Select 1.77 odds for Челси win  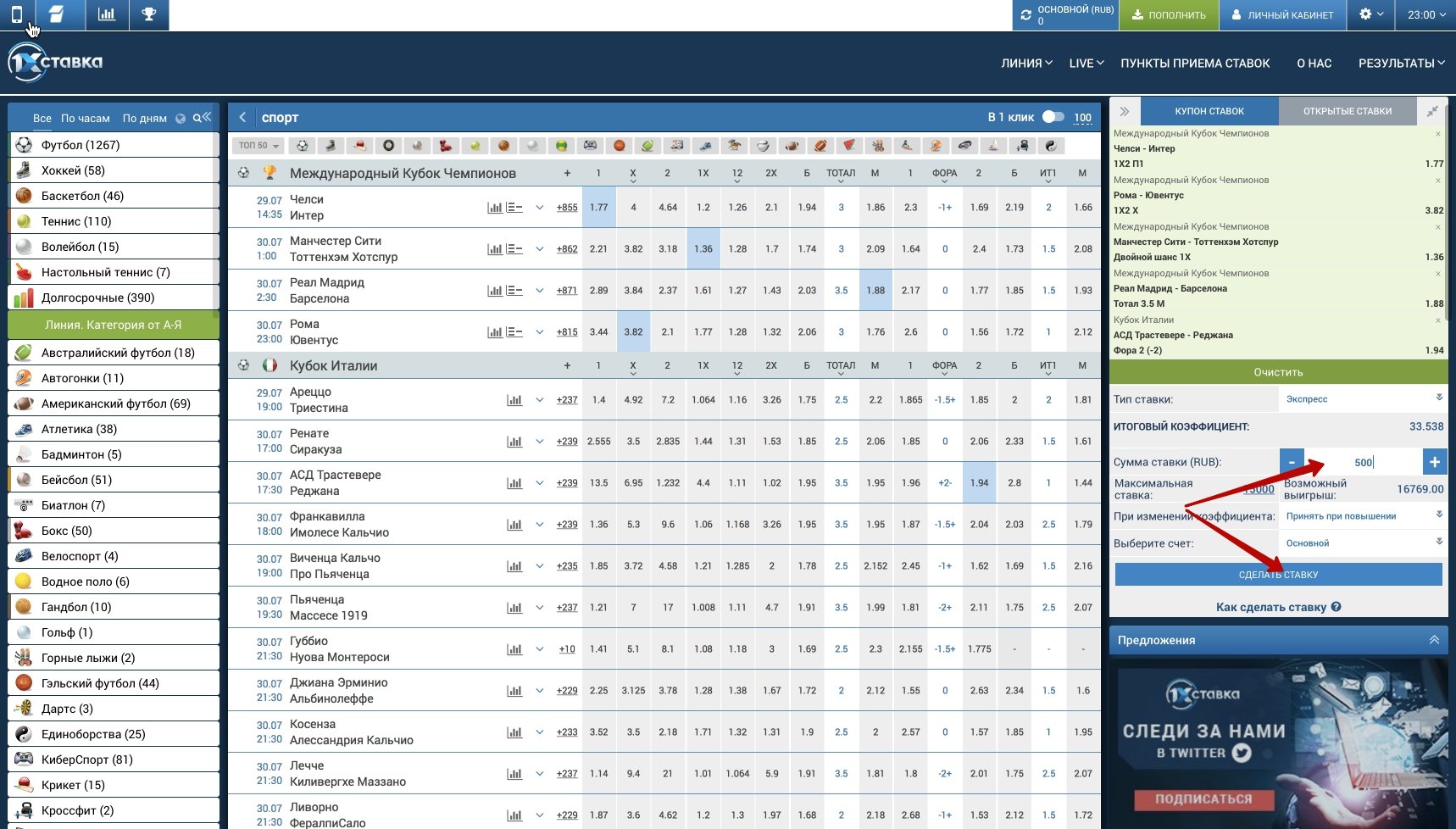tap(598, 208)
